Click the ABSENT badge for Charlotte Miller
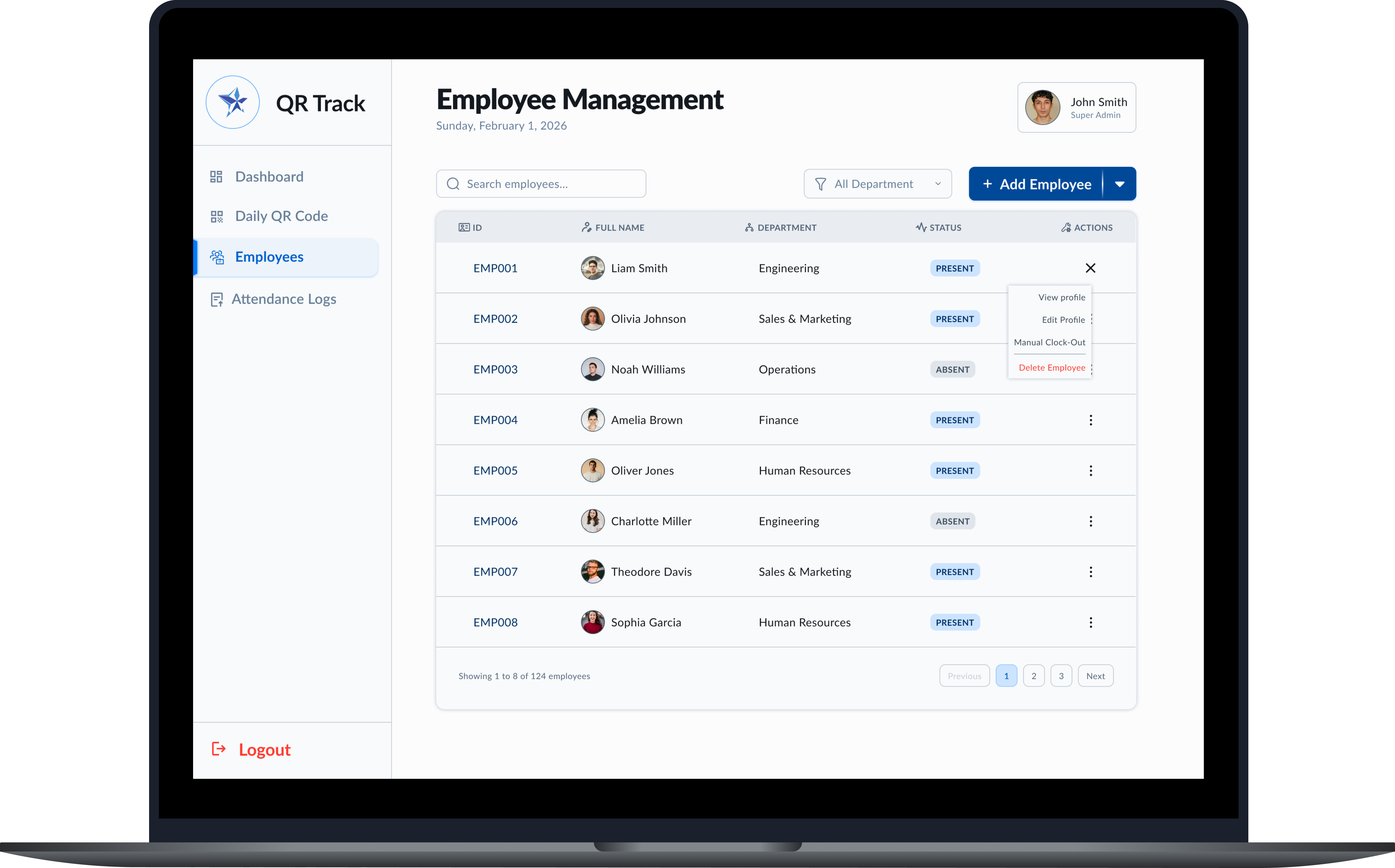1395x868 pixels. (952, 521)
